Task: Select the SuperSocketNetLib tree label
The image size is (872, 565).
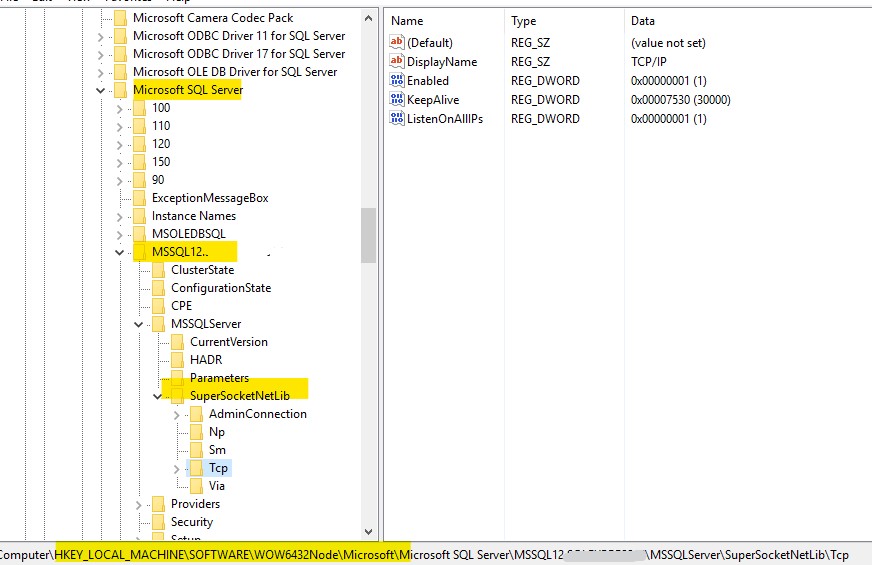Action: pos(240,395)
